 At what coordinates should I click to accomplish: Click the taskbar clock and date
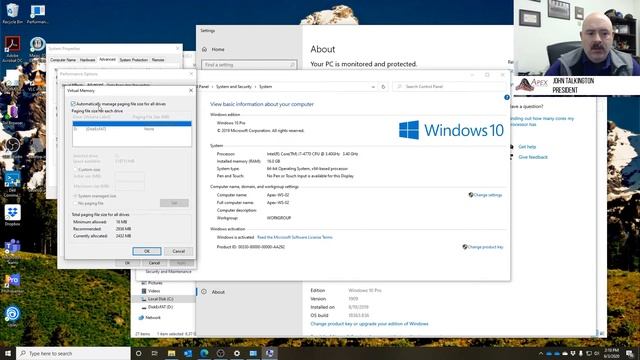[x=611, y=353]
